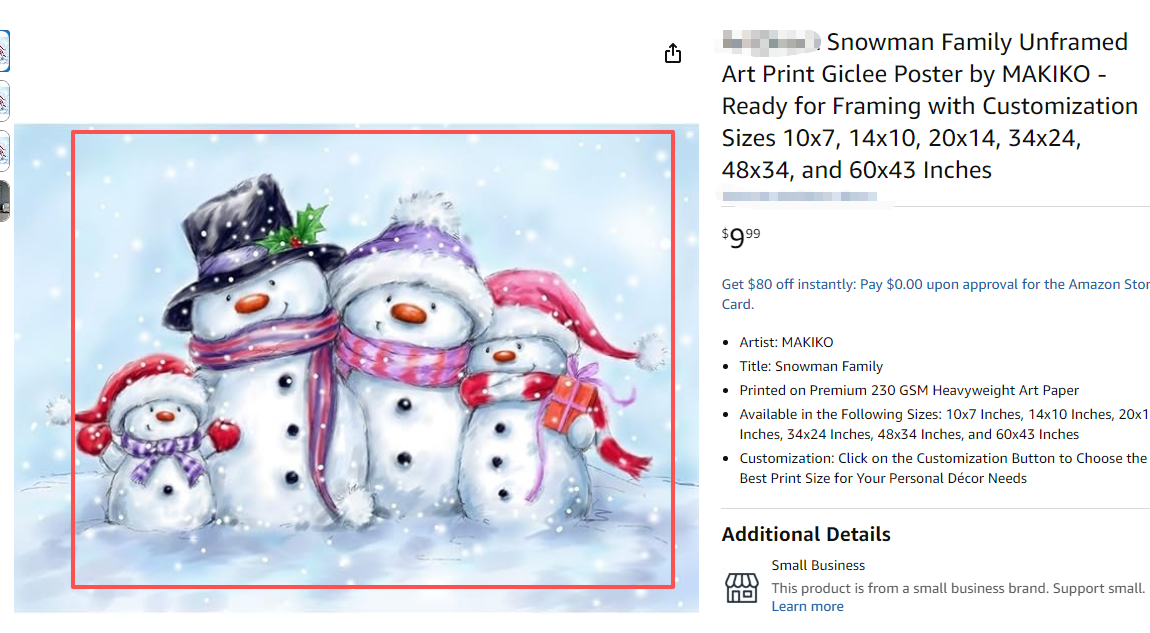The width and height of the screenshot is (1150, 633).
Task: Click the 'Title: Snowman Family' bullet
Action: click(811, 366)
